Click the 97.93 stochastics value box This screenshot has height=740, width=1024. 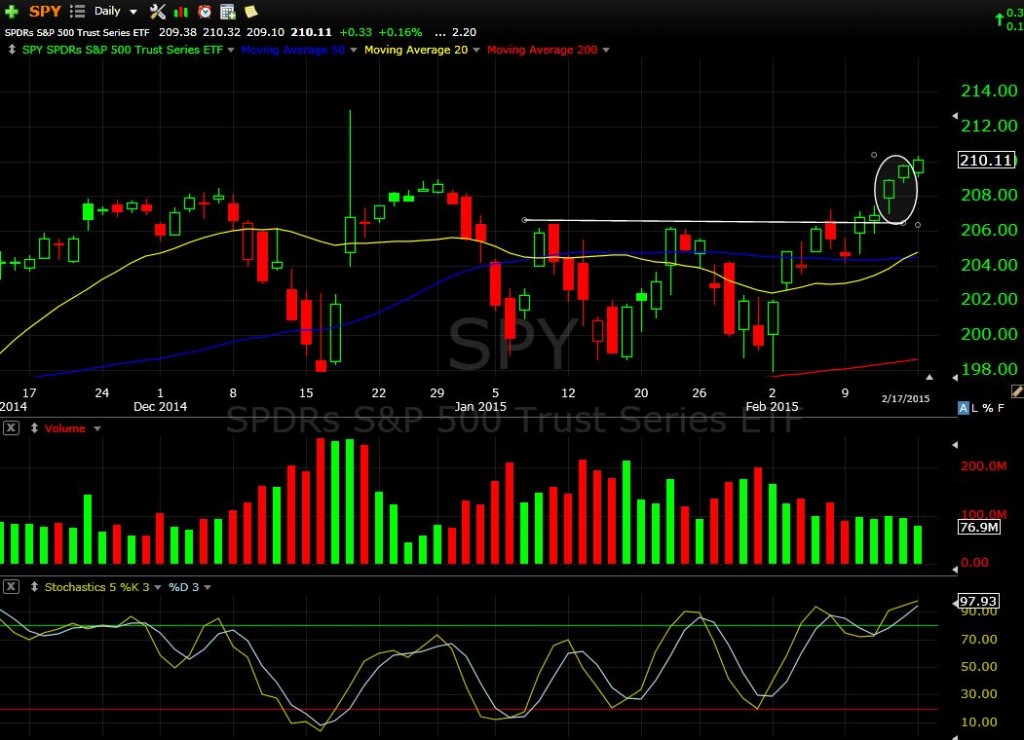pos(978,601)
